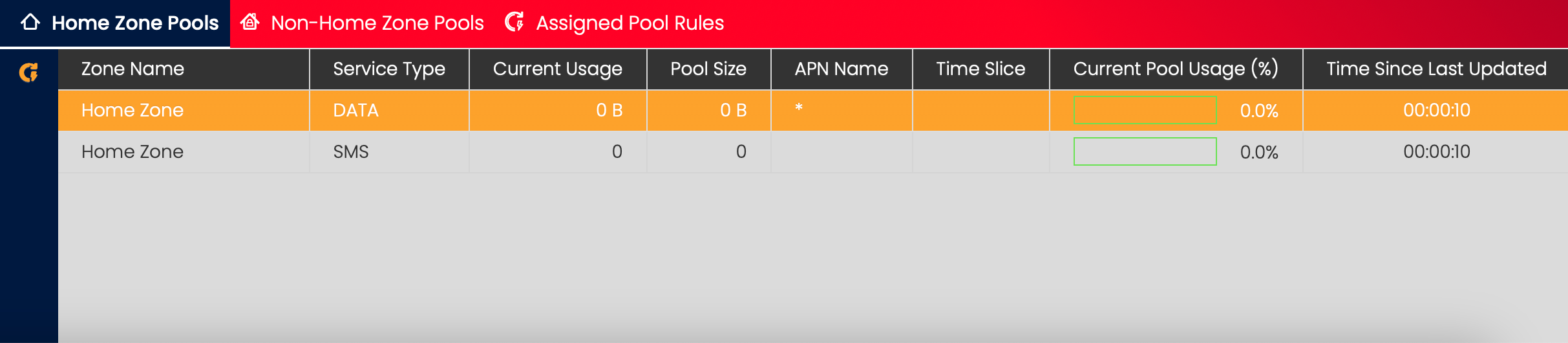Open the Home Zone Pools tab
1568x343 pixels.
pos(134,23)
